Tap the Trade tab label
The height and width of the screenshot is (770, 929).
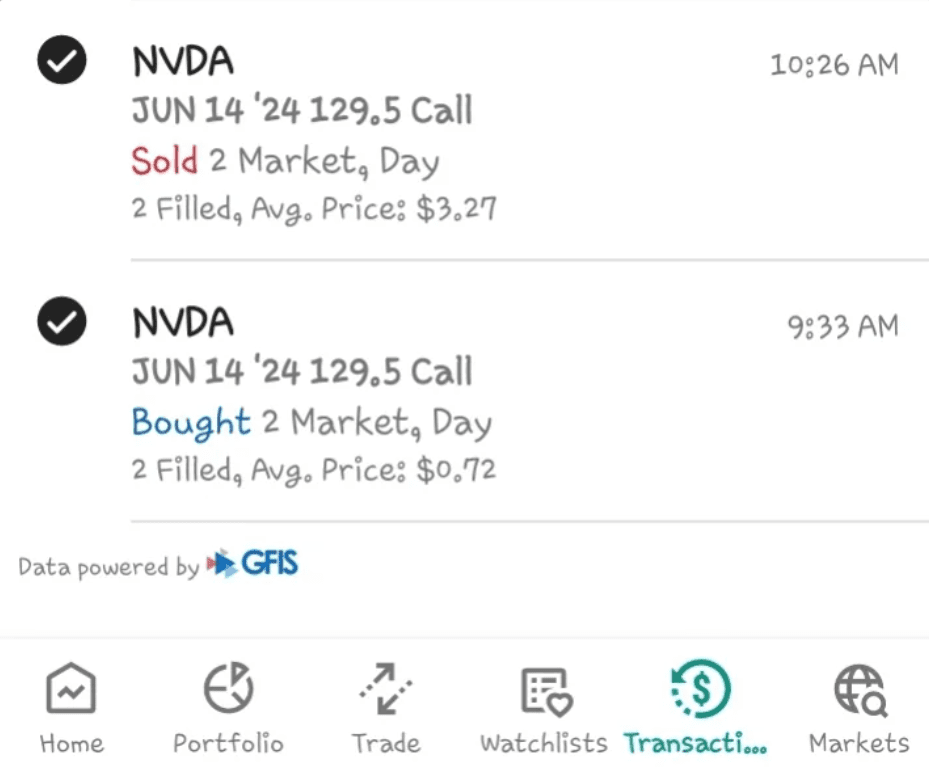[386, 743]
